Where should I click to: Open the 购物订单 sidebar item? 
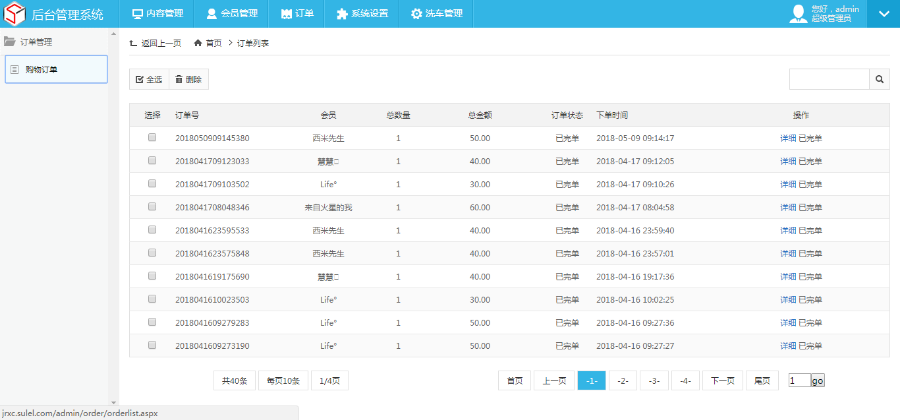tap(56, 69)
